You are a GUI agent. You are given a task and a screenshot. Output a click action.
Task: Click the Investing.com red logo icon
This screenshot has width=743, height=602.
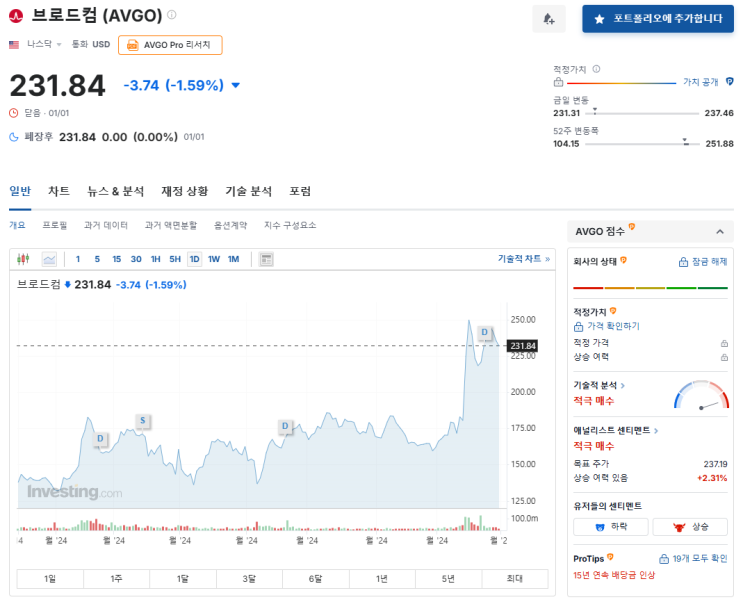pos(16,16)
